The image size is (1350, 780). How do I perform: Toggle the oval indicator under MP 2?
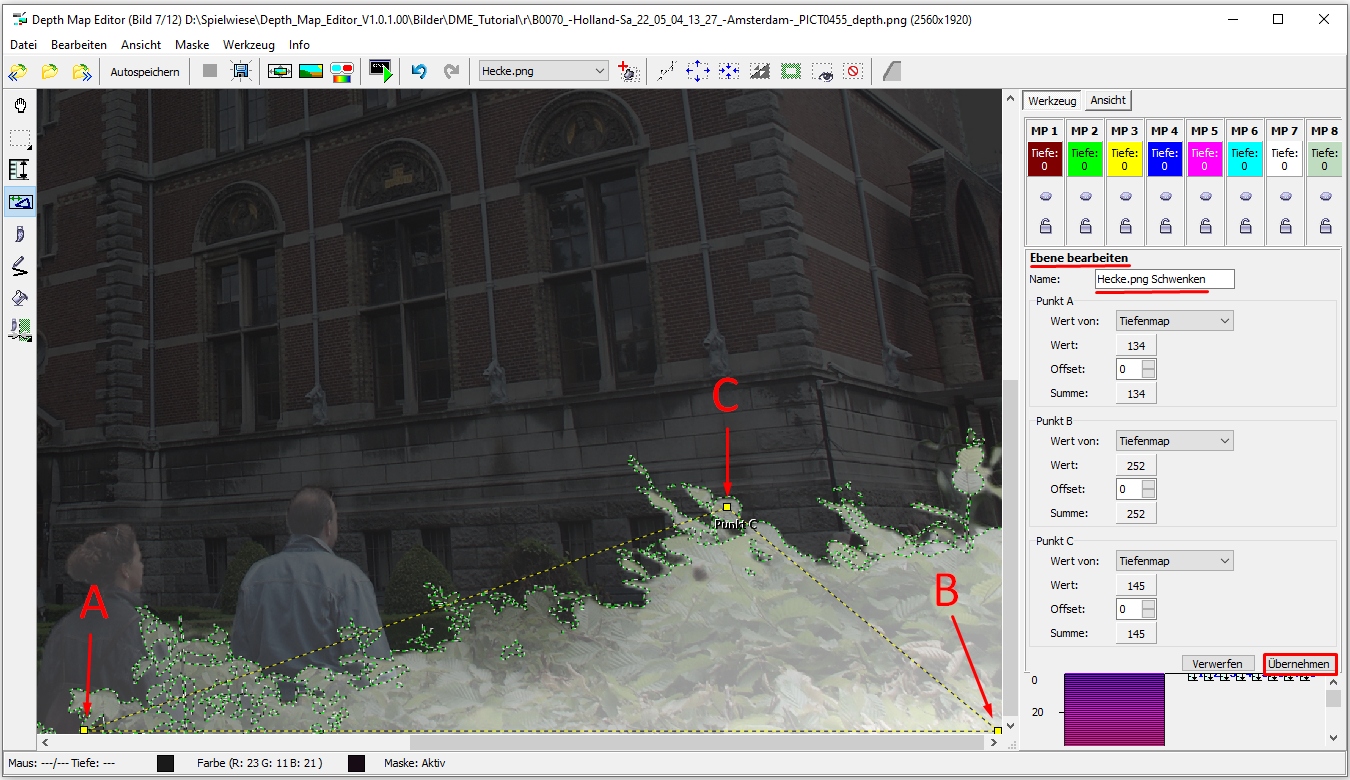click(1085, 196)
